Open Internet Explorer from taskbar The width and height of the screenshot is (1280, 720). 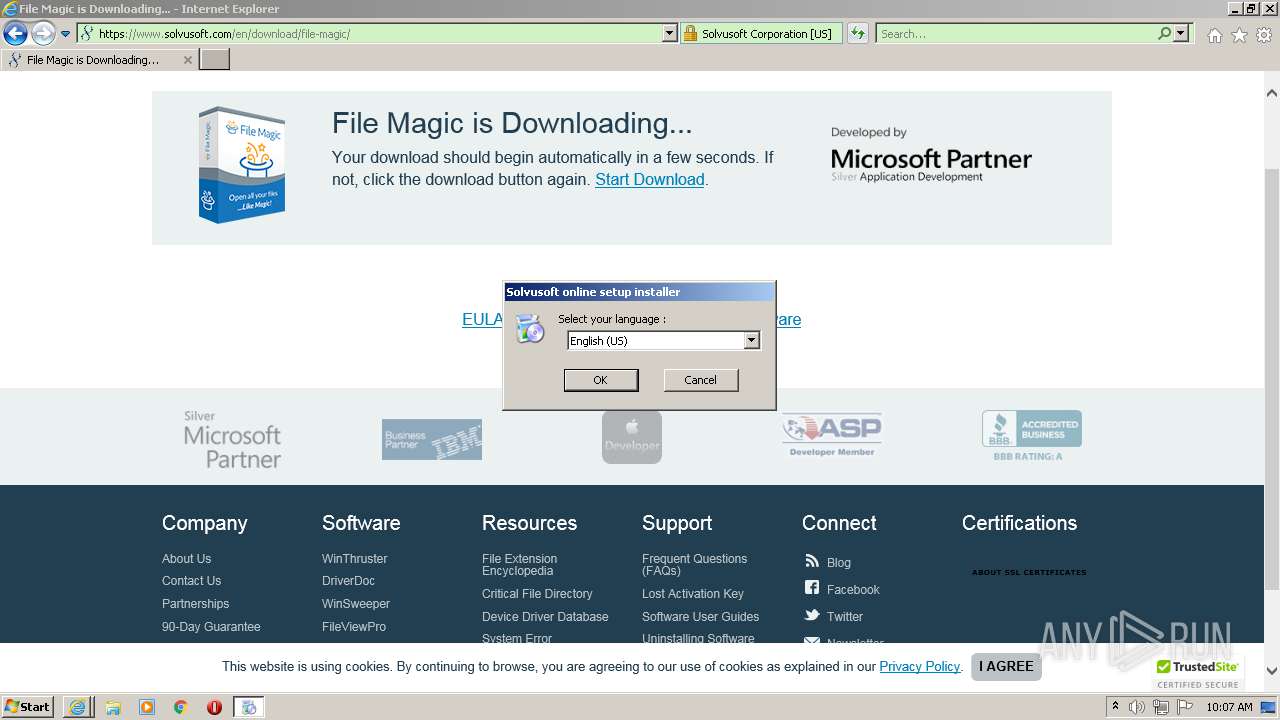point(77,707)
